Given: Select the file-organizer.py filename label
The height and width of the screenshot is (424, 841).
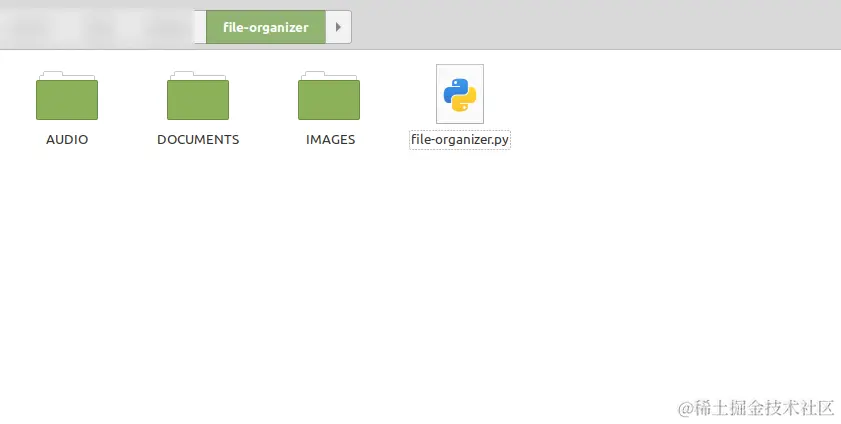Looking at the screenshot, I should (x=460, y=140).
